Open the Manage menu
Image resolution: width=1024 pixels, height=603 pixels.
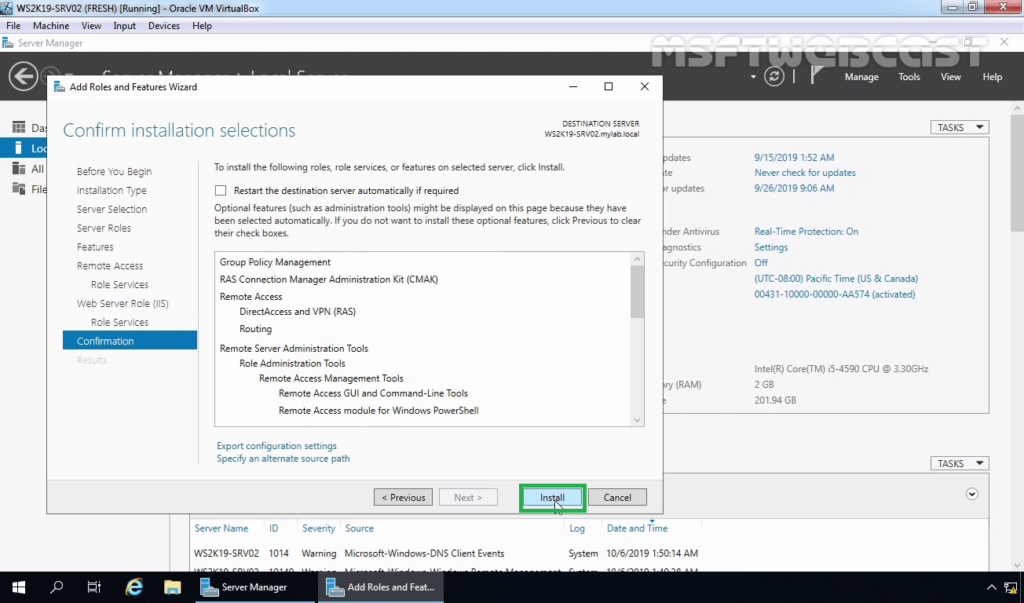pos(861,77)
